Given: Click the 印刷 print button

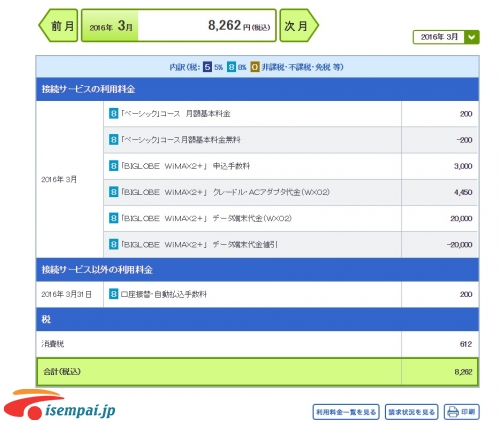Looking at the screenshot, I should tap(462, 412).
